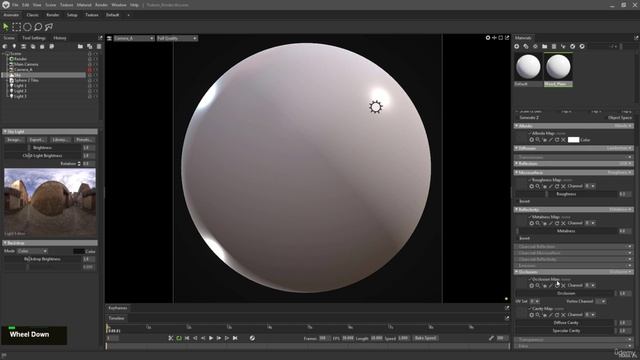Collapse the Albedo section header
Image resolution: width=640 pixels, height=360 pixels.
pyautogui.click(x=573, y=126)
